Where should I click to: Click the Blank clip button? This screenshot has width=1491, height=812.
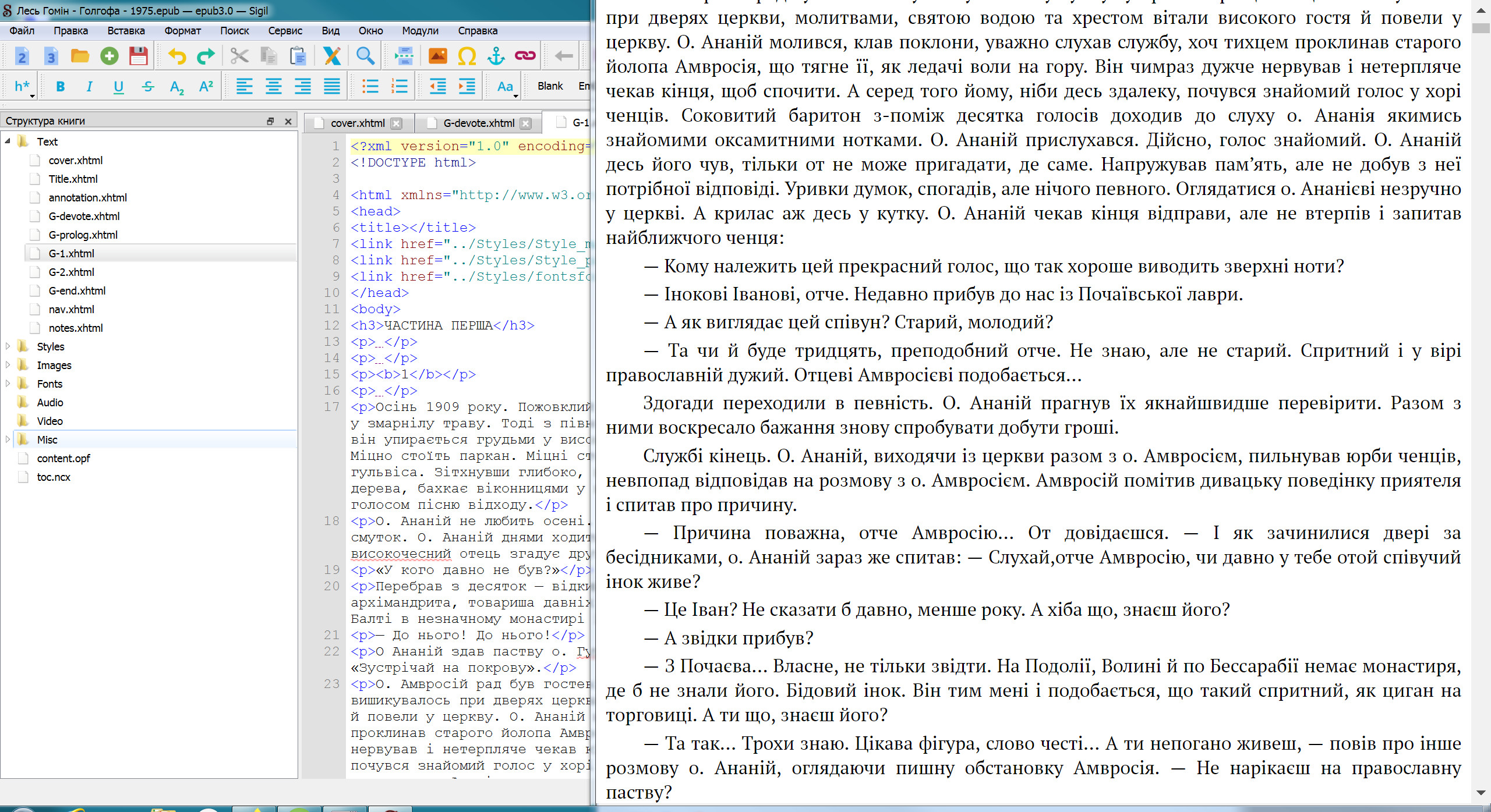click(550, 86)
